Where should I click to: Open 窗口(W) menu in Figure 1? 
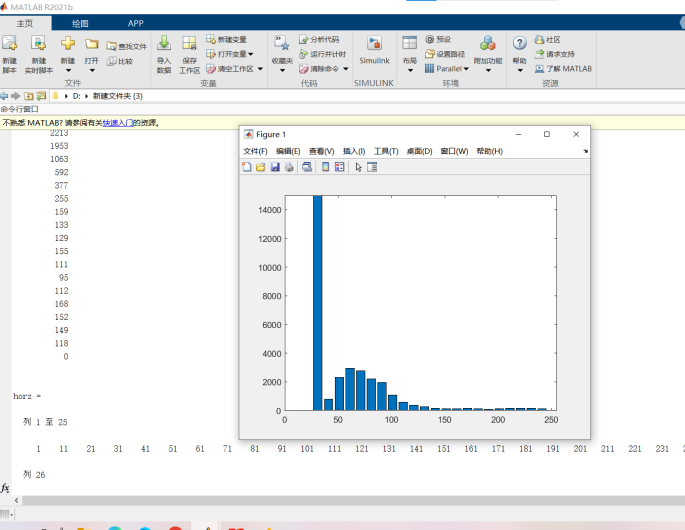(454, 151)
